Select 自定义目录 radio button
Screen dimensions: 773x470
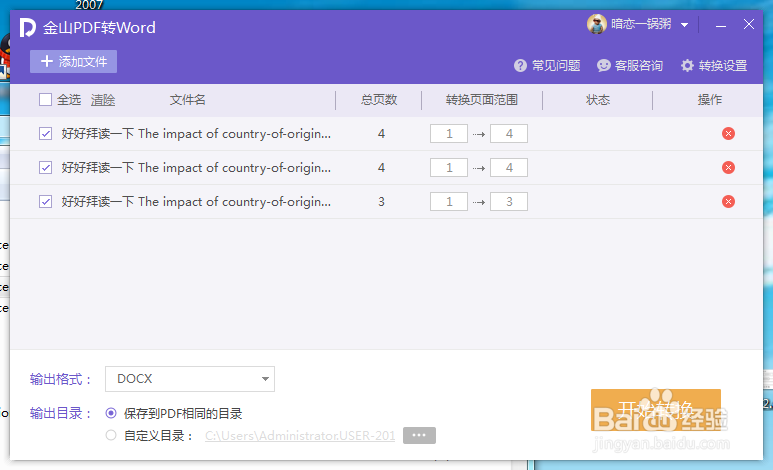pyautogui.click(x=111, y=435)
